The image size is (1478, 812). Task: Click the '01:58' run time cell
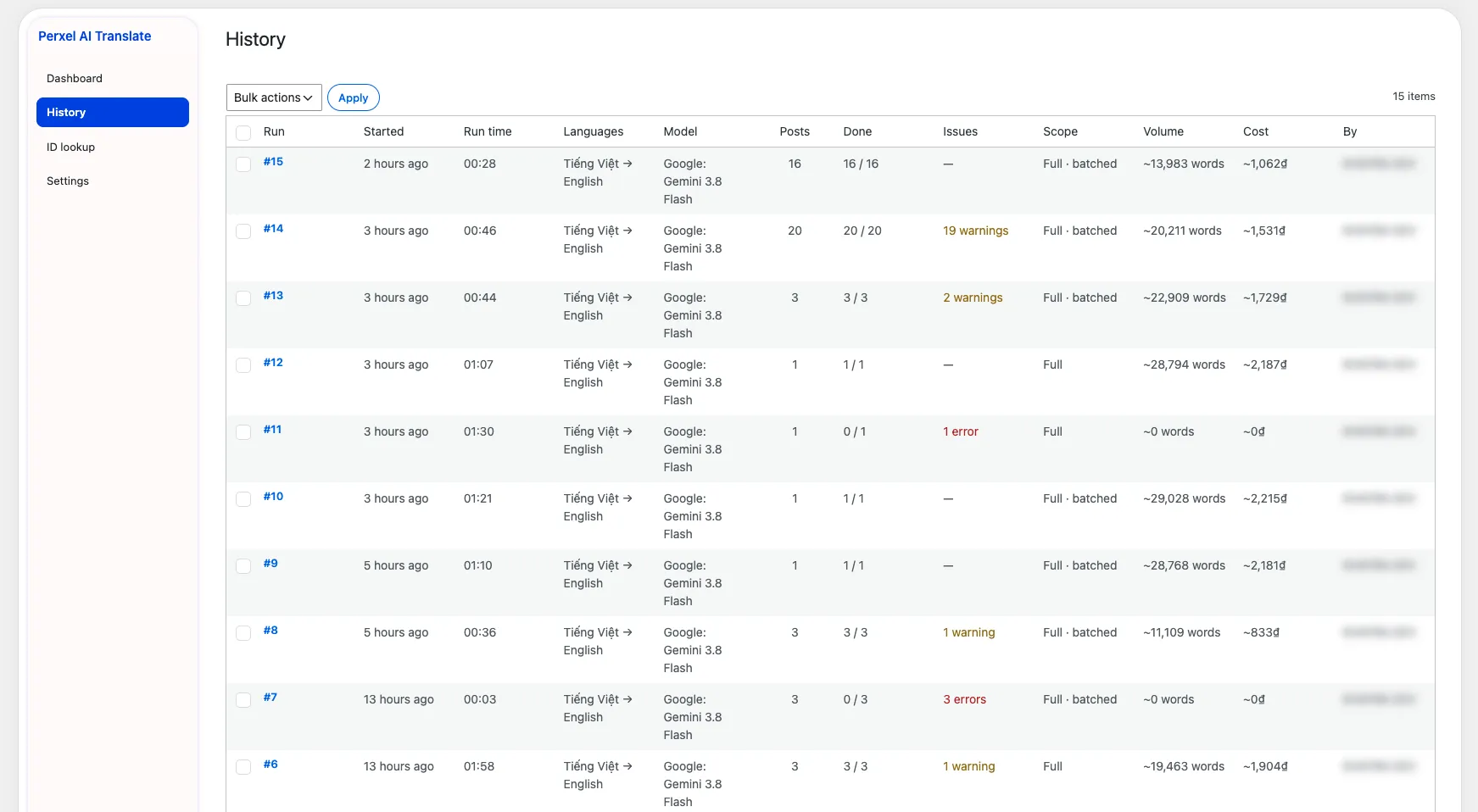pos(479,766)
